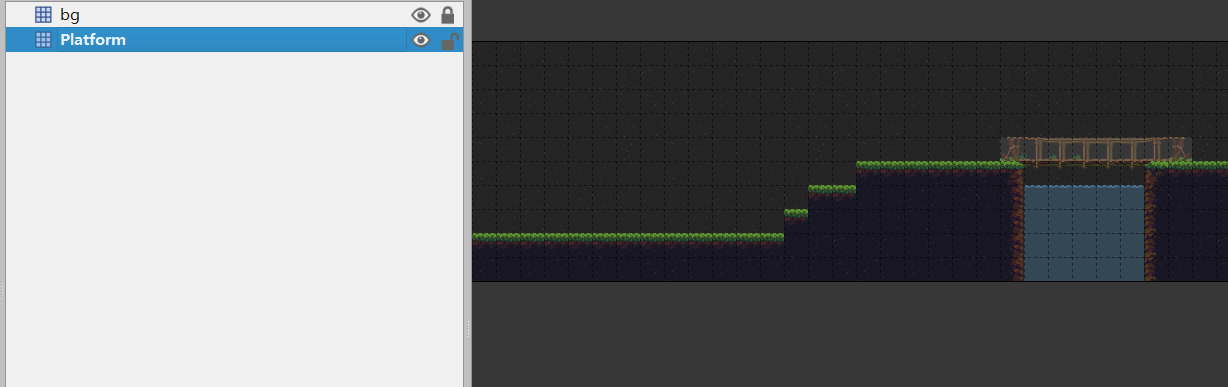Screen dimensions: 1228x387
Task: Click the bg layer's tile grid icon
Action: click(x=43, y=15)
